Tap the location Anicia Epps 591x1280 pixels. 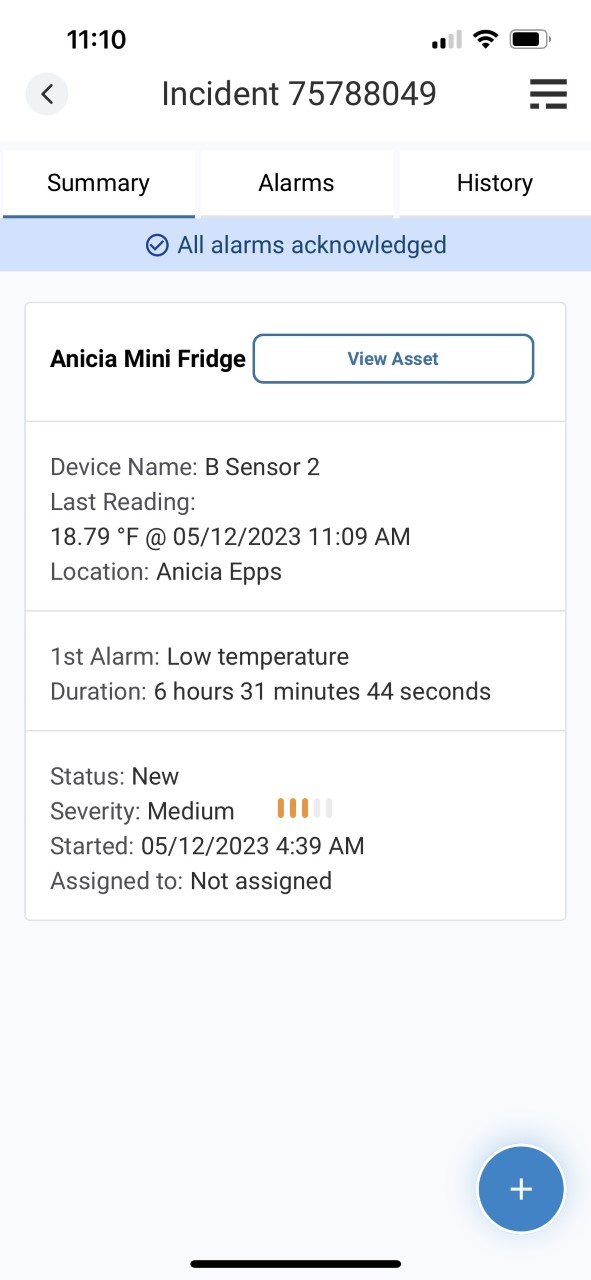point(217,571)
